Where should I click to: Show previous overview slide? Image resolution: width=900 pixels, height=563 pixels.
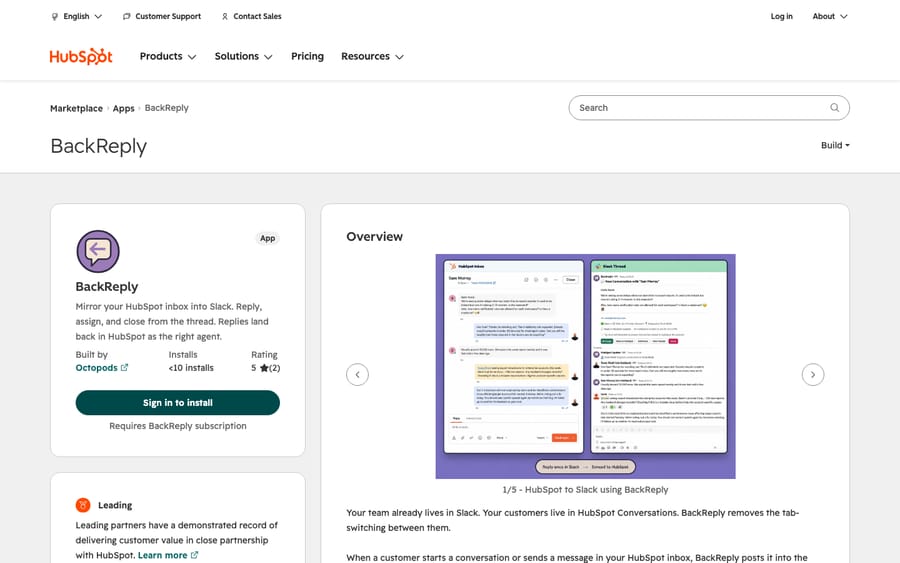point(357,375)
